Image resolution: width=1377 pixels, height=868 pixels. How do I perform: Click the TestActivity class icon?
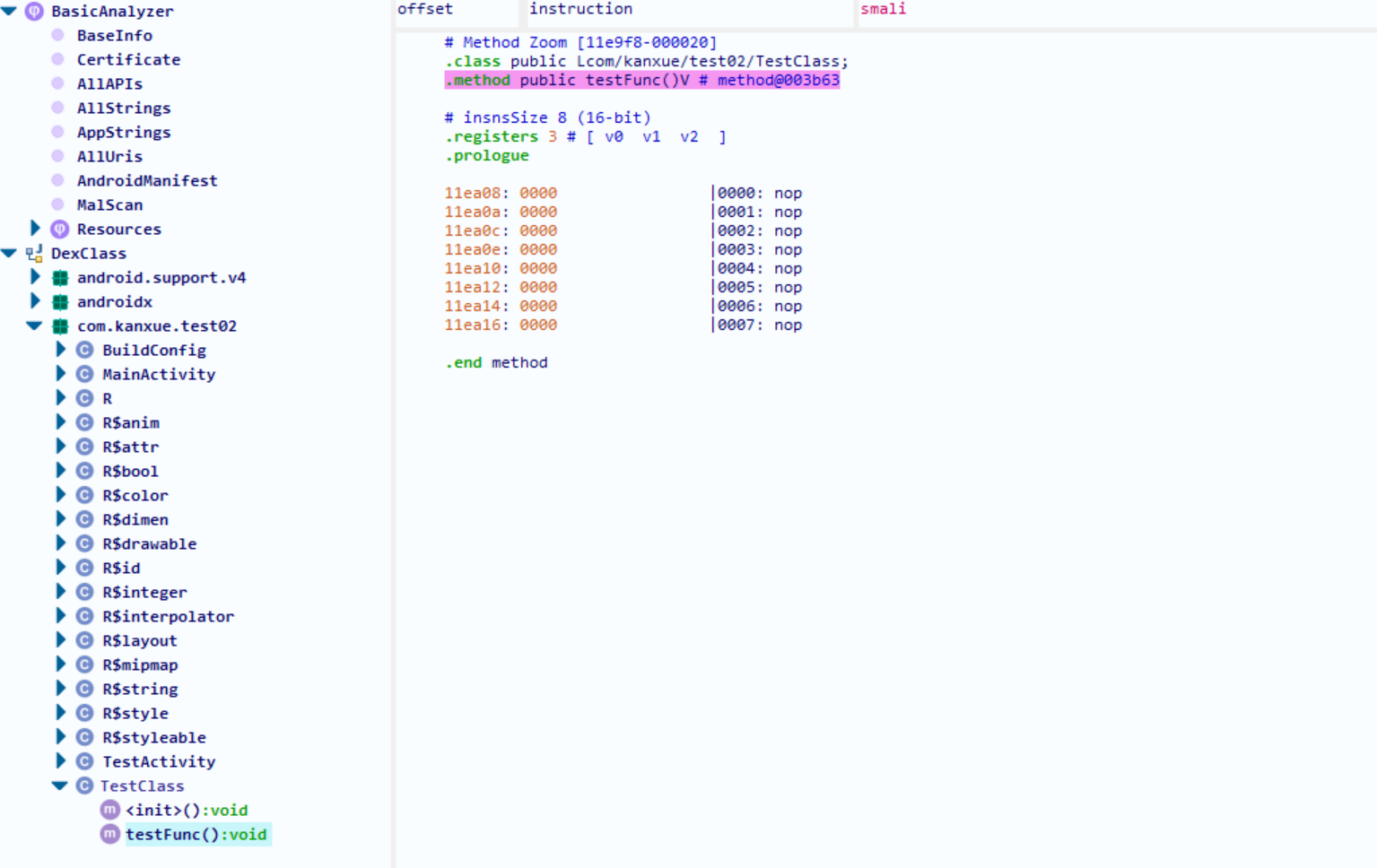pyautogui.click(x=85, y=762)
